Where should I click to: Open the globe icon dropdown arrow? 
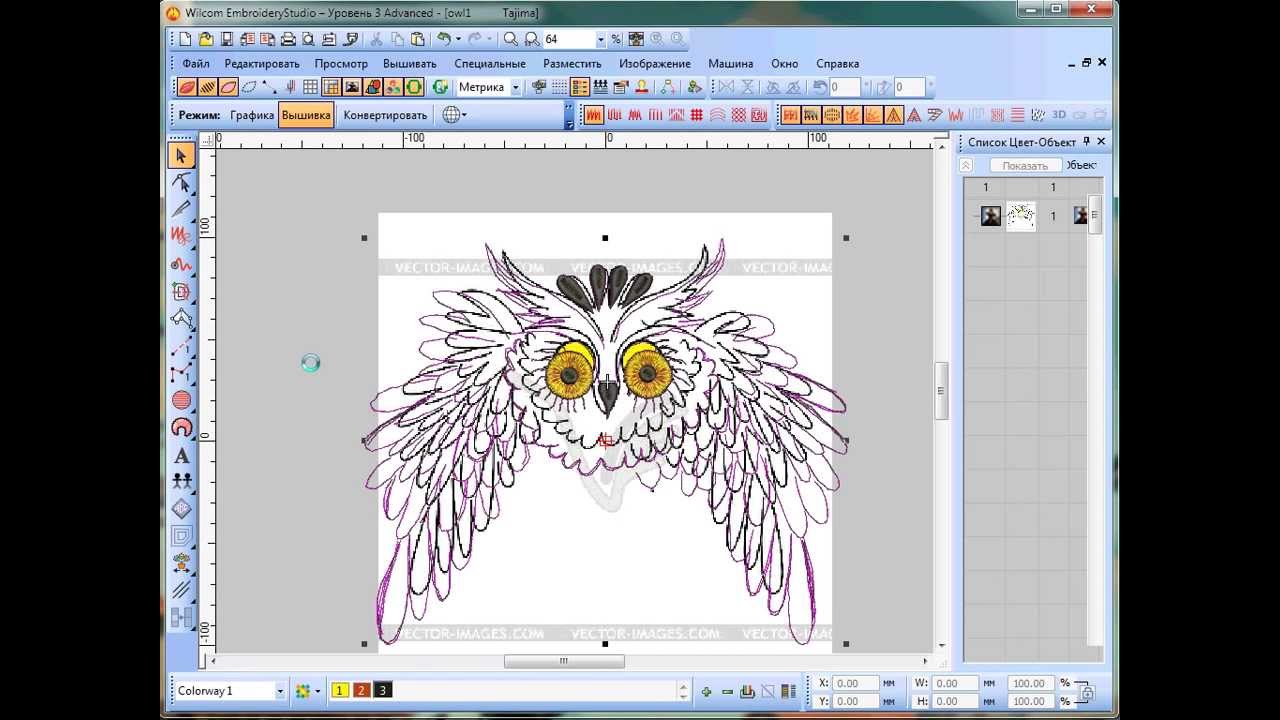click(x=464, y=115)
